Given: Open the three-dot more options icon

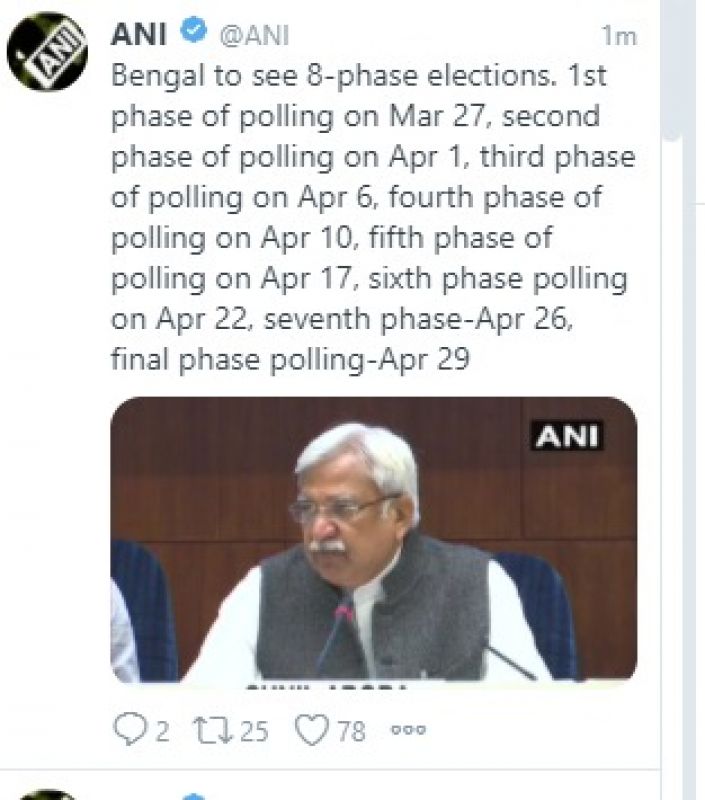Looking at the screenshot, I should coord(408,731).
